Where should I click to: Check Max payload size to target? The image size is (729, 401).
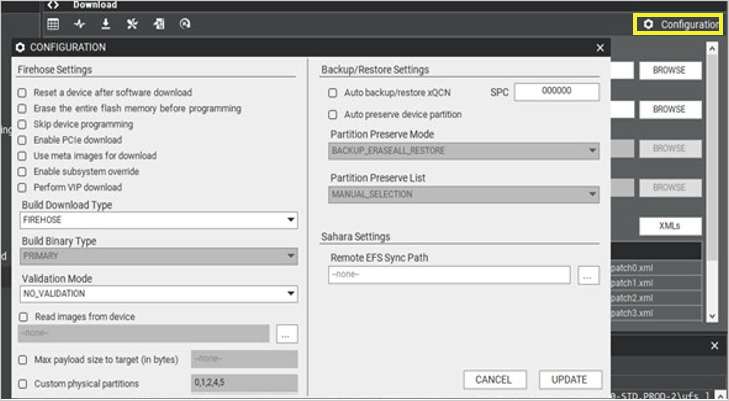[x=22, y=360]
